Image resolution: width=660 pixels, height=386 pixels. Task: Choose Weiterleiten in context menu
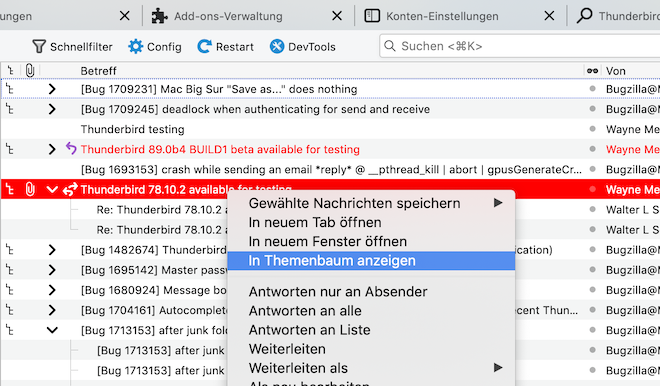pos(371,349)
